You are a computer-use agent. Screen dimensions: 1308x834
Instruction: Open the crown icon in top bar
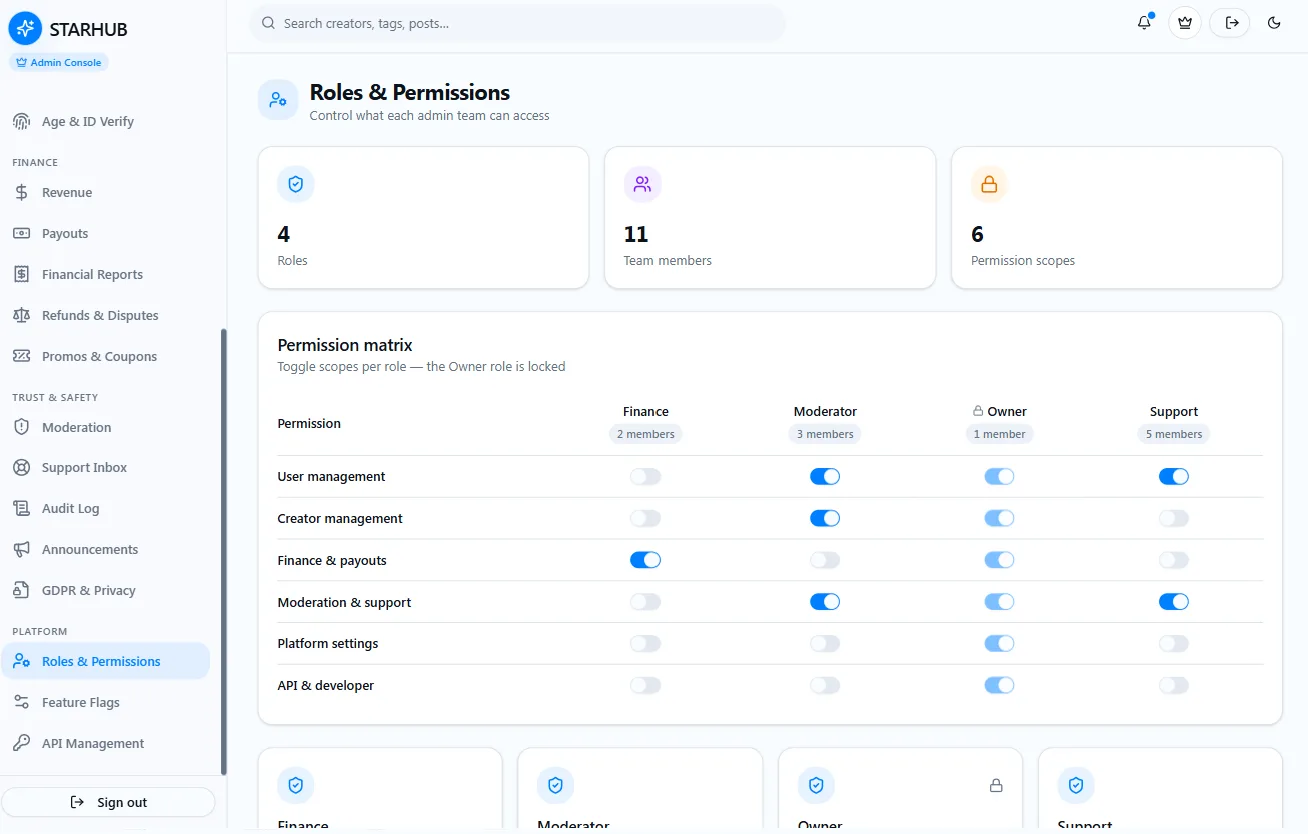(x=1185, y=23)
